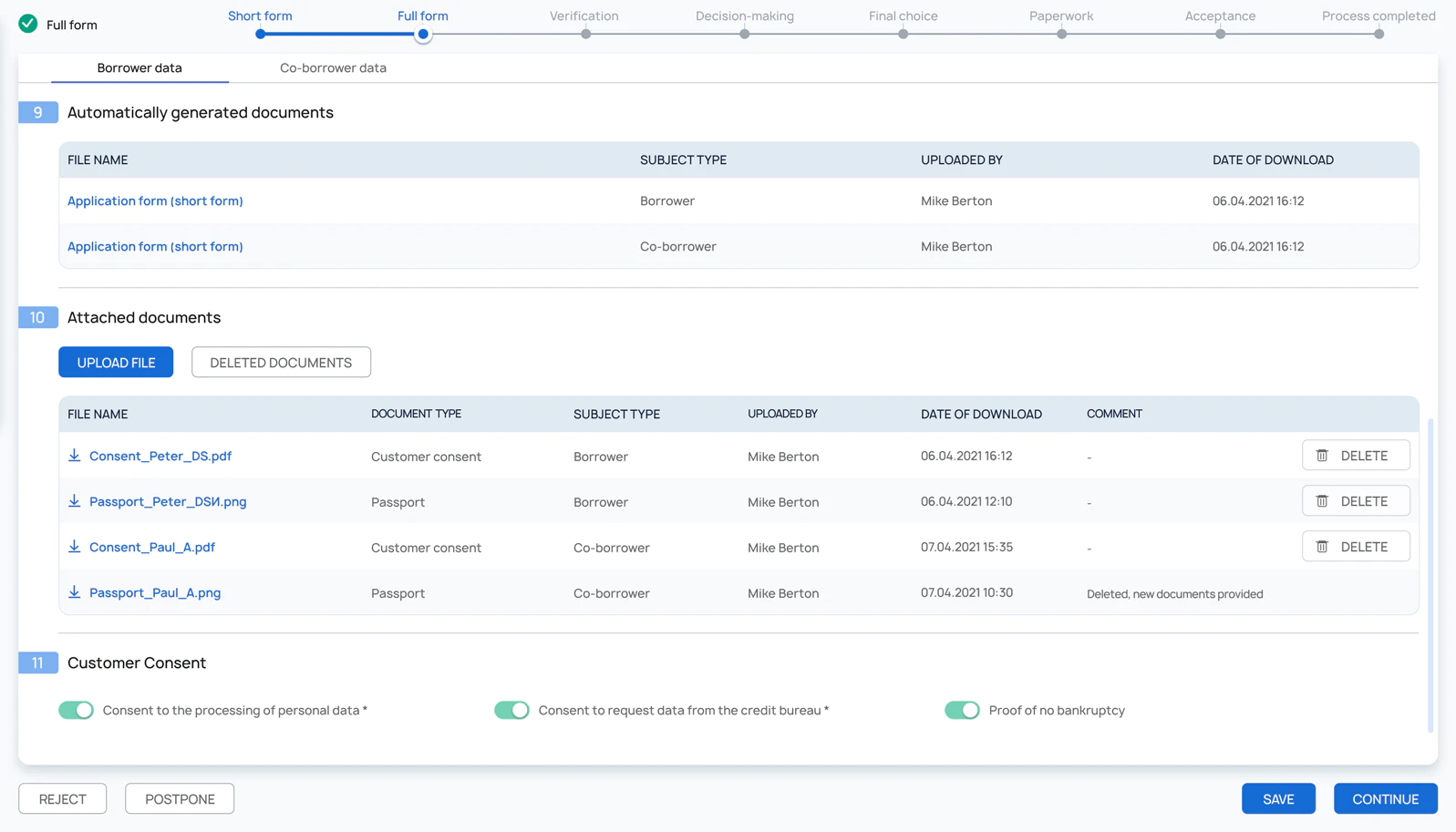Viewport: 1456px width, 832px height.
Task: Click download icon beside Passport_Paul_A.png
Action: pos(75,592)
